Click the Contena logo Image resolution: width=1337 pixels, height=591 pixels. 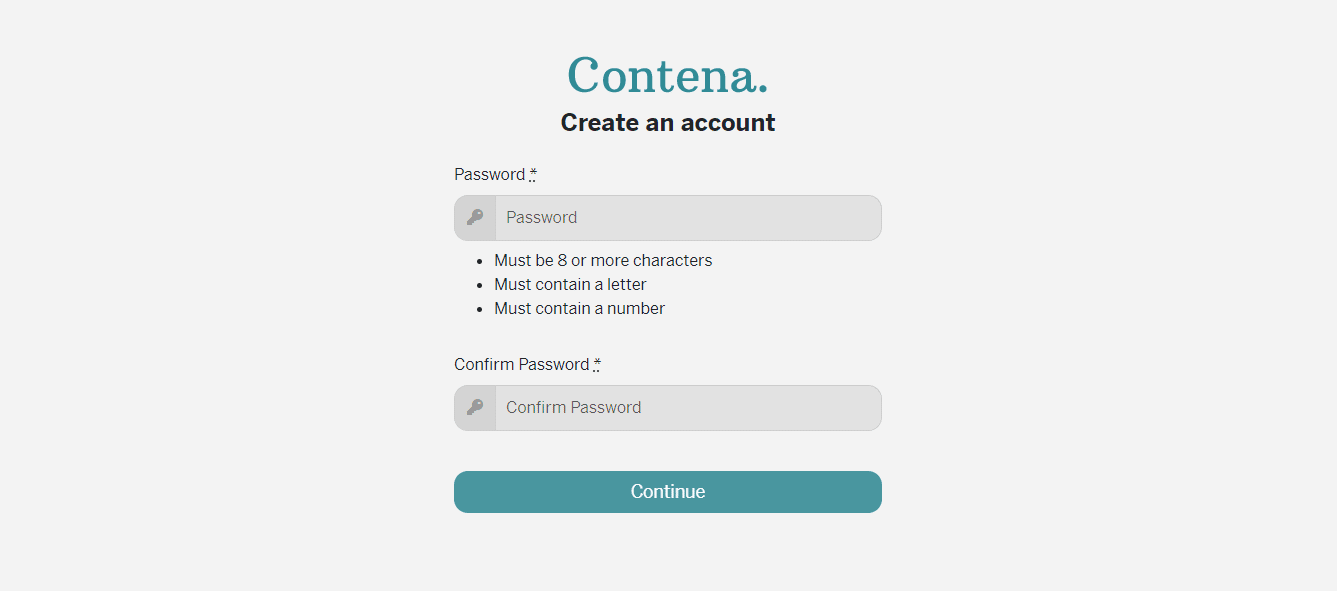coord(667,75)
